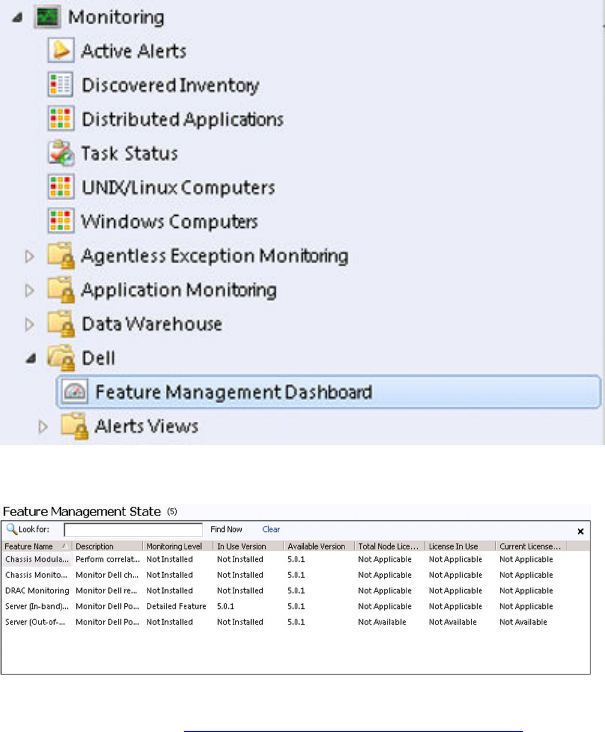The image size is (605, 732).
Task: Expand Agentless Exception Monitoring folder
Action: tap(29, 256)
